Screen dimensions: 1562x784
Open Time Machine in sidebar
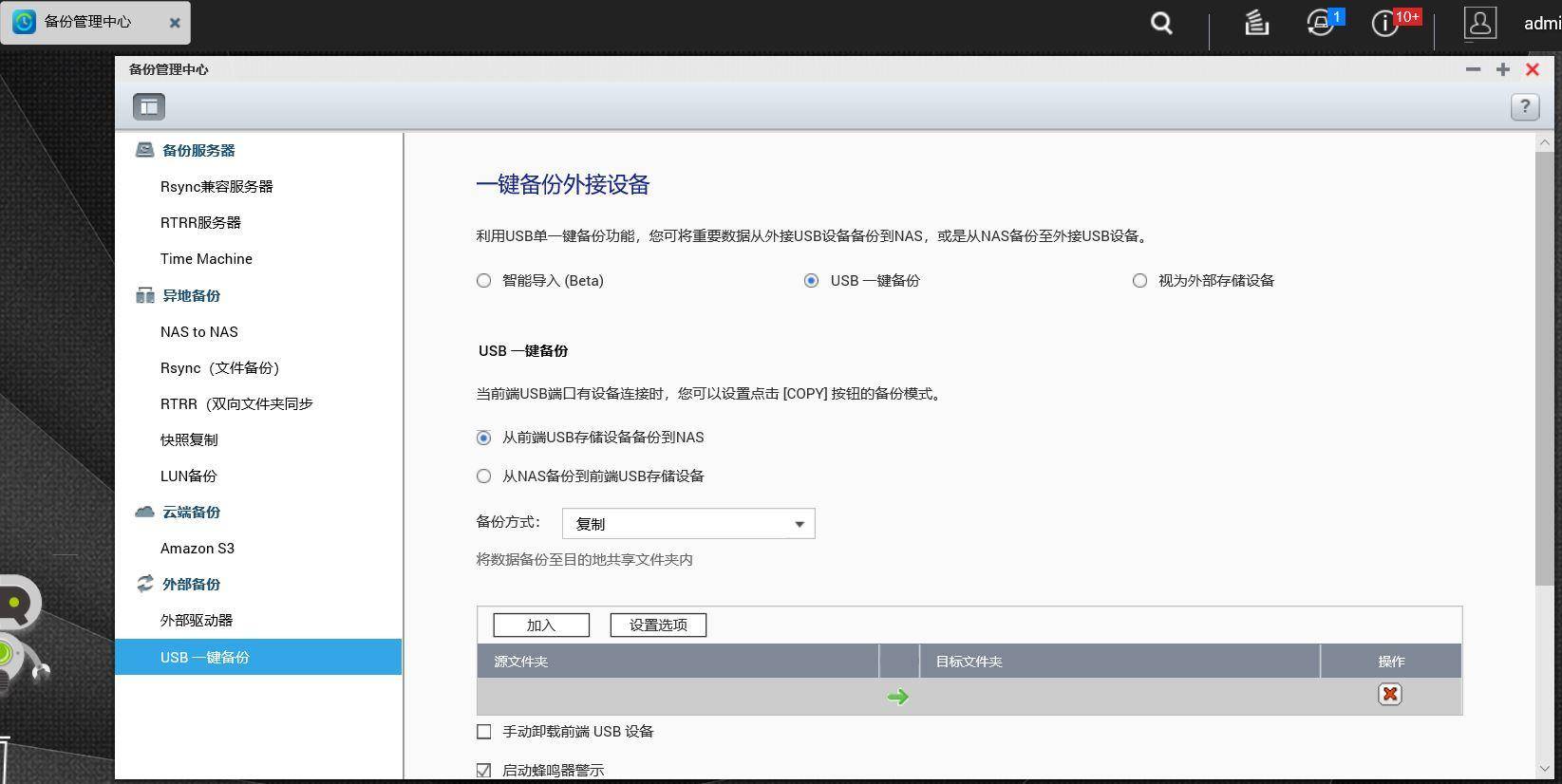coord(206,259)
